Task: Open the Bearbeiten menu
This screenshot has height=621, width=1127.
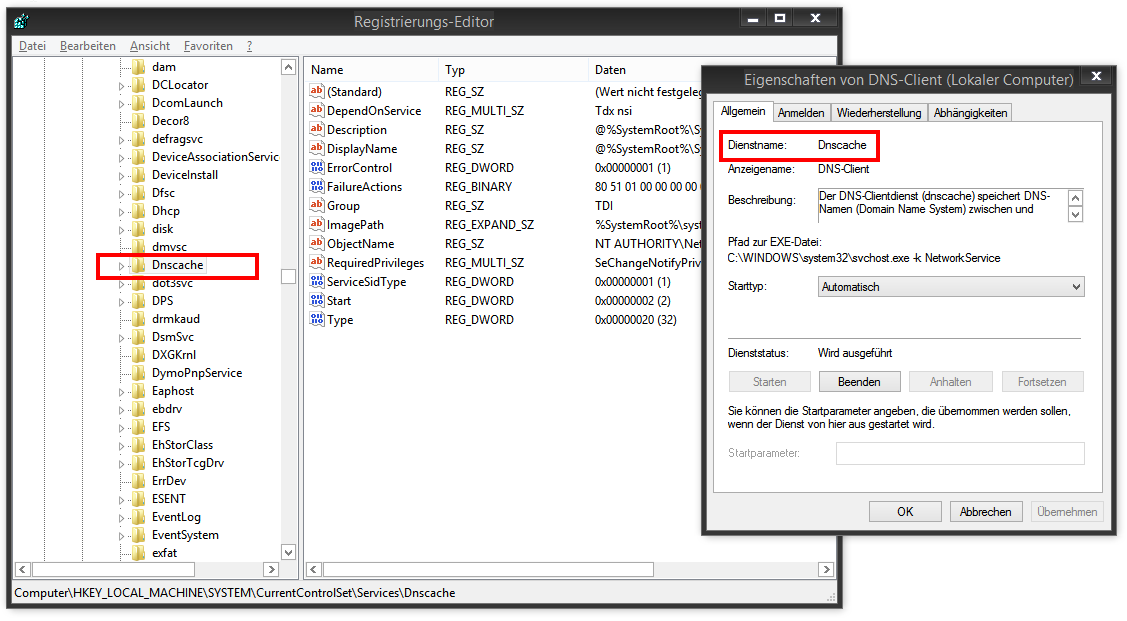Action: pyautogui.click(x=87, y=46)
